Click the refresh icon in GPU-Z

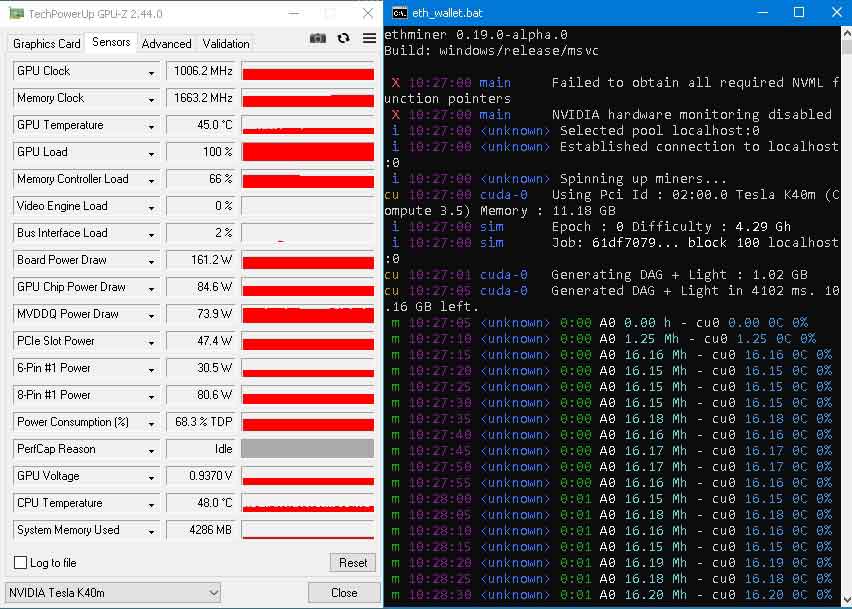point(344,38)
